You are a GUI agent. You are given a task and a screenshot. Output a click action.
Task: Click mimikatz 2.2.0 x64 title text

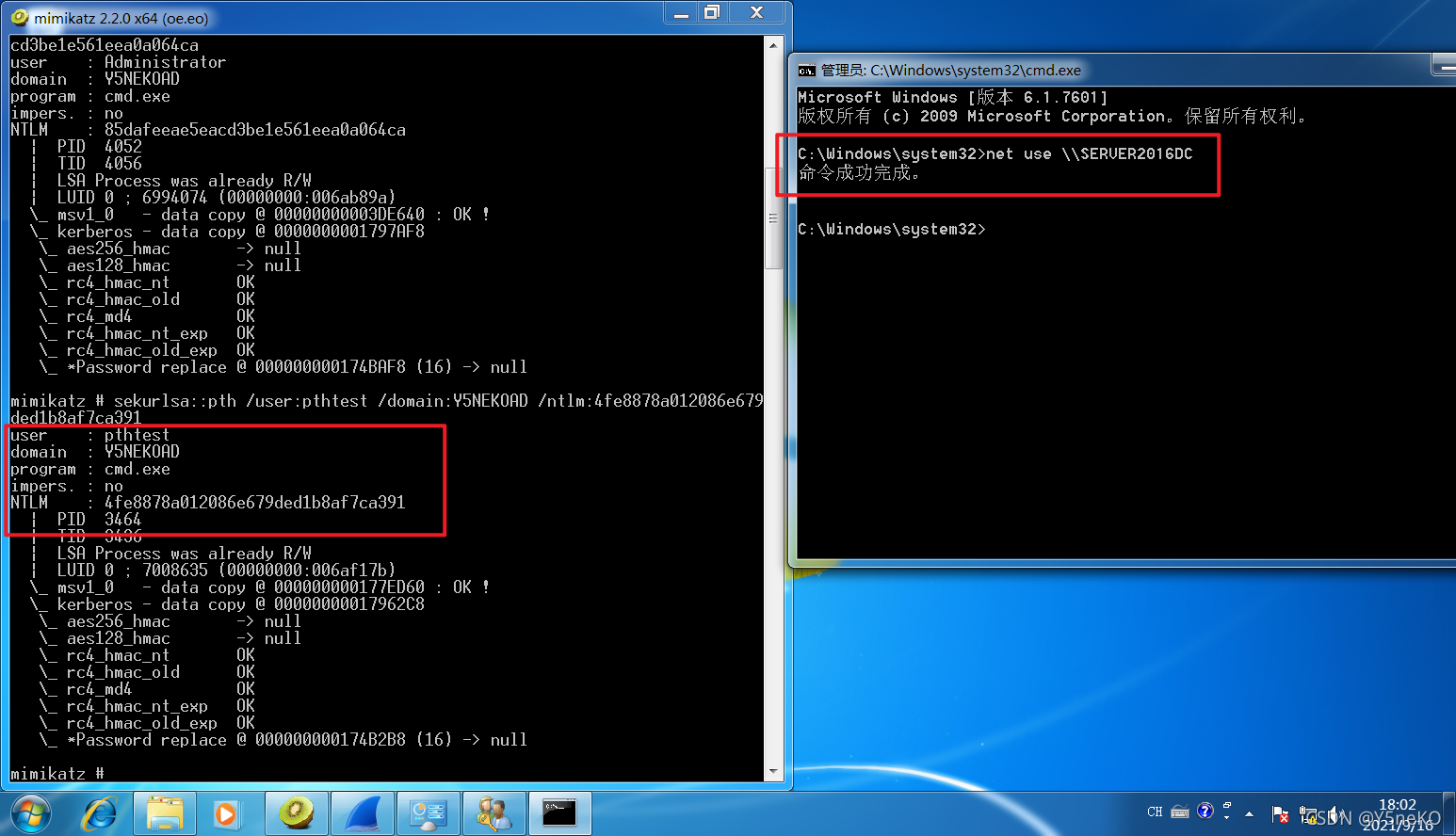coord(121,18)
